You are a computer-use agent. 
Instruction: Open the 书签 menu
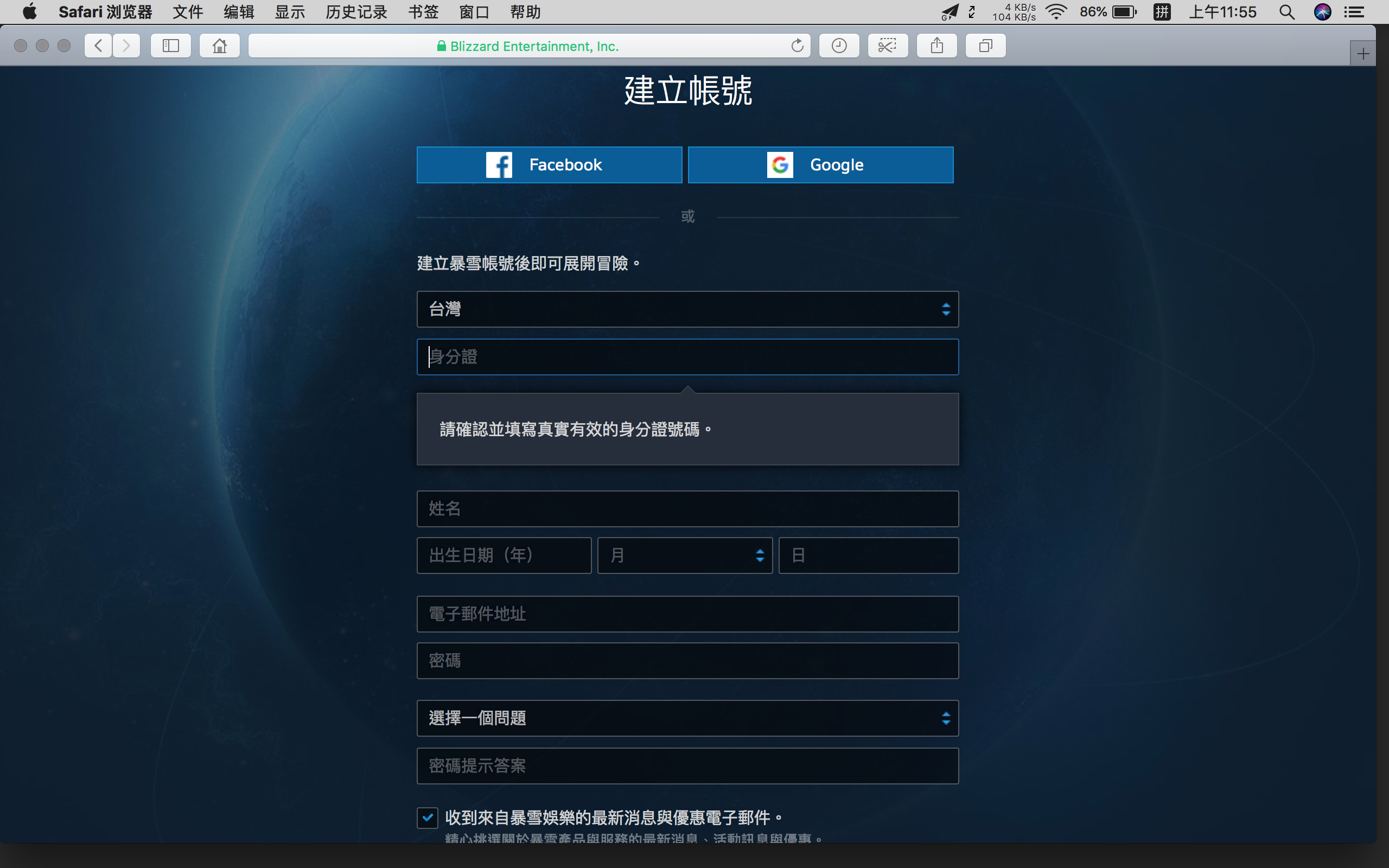pyautogui.click(x=424, y=12)
